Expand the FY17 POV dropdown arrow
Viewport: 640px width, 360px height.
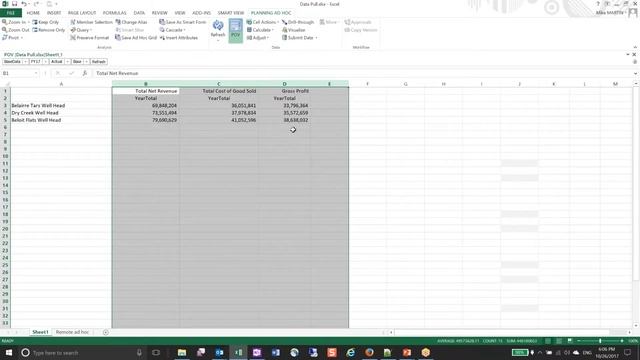click(46, 62)
